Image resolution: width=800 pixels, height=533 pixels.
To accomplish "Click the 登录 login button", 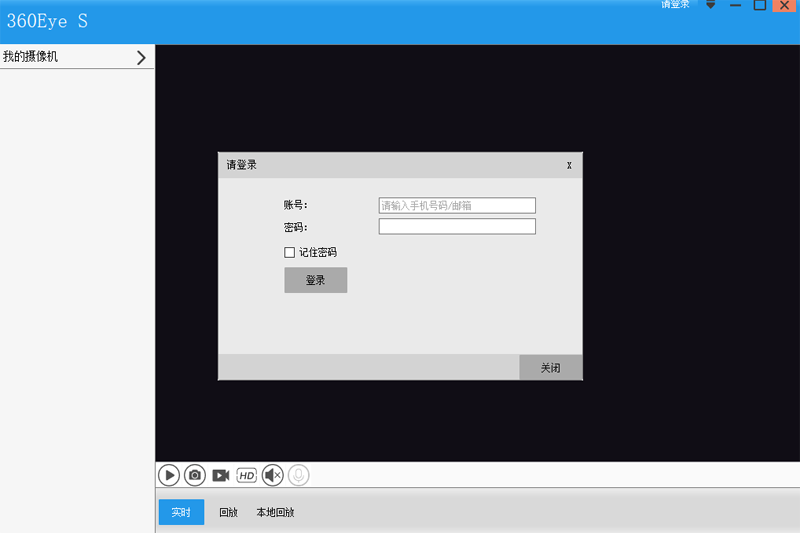I will tap(316, 280).
